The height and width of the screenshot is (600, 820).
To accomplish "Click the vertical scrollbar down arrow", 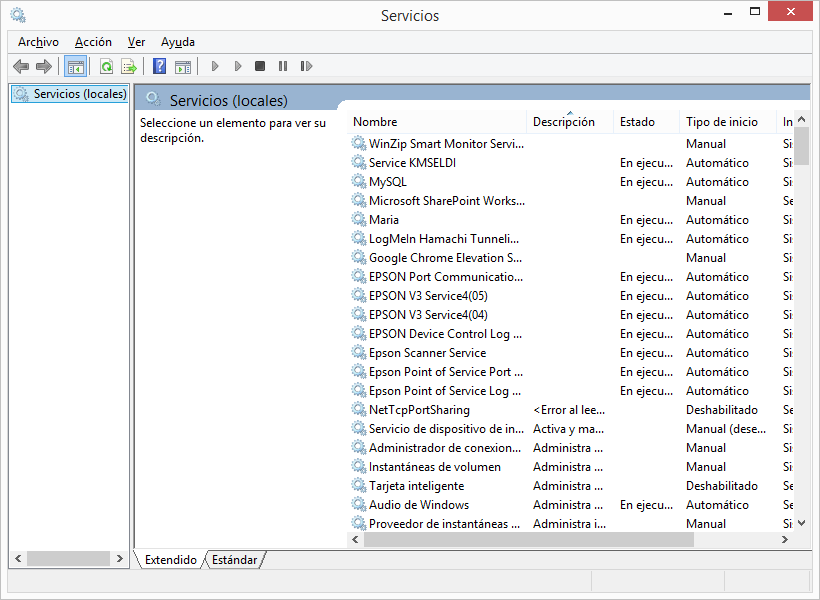I will 801,523.
